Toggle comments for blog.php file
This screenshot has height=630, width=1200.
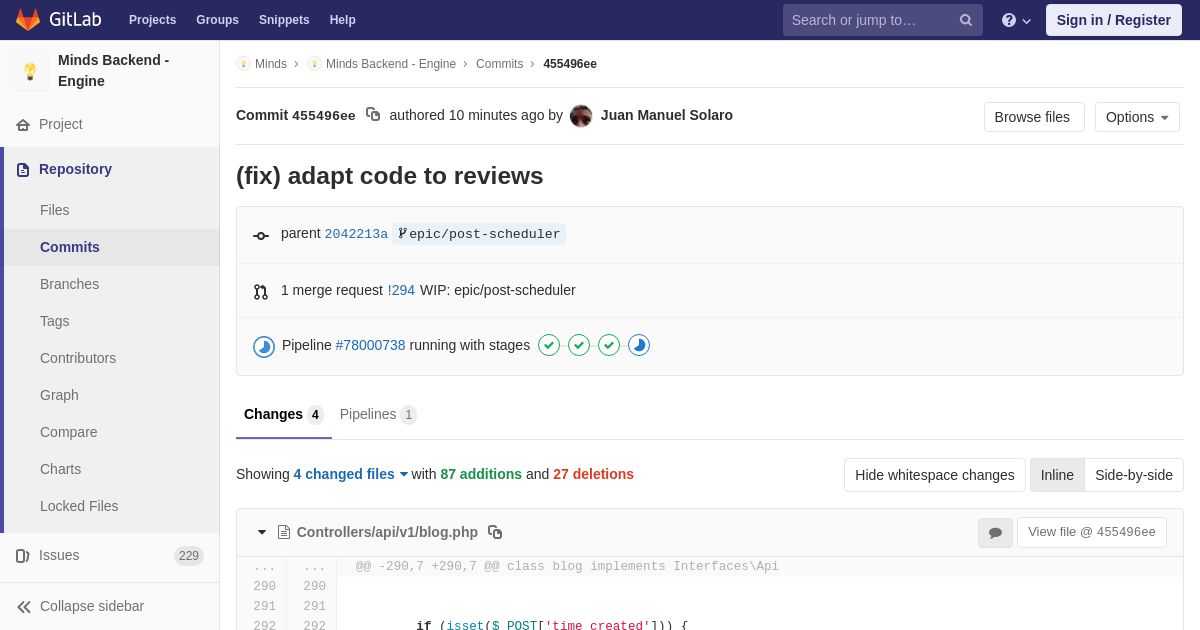click(995, 533)
